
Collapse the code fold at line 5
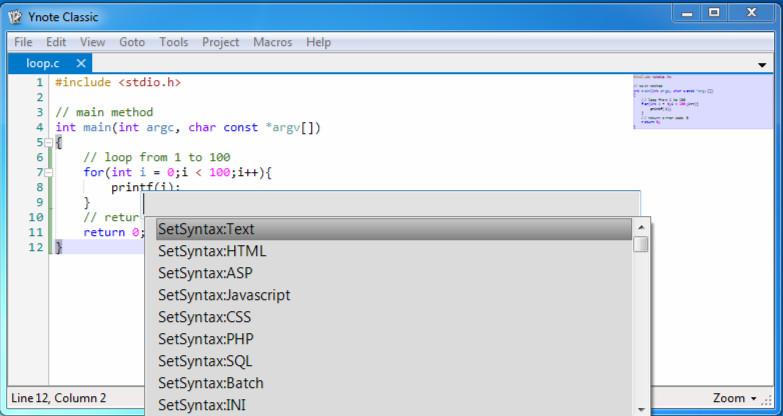[48, 143]
